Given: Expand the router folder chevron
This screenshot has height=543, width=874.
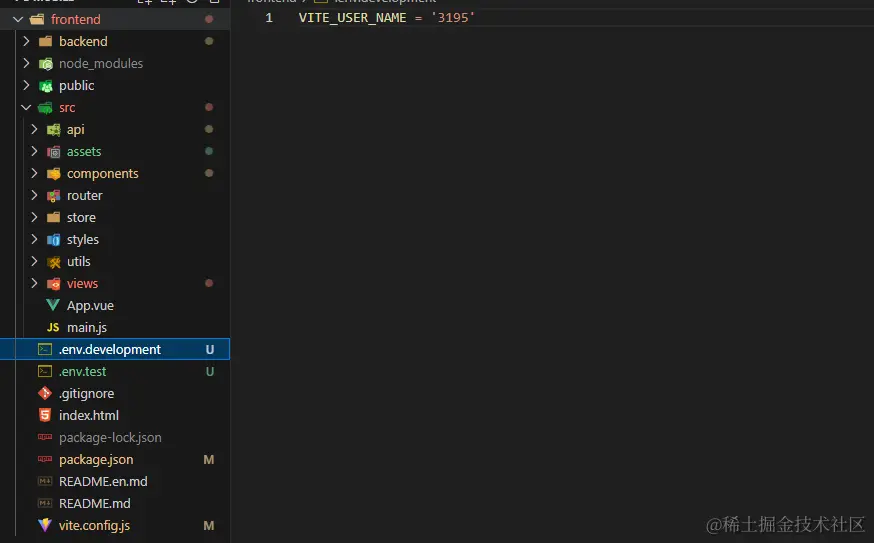Looking at the screenshot, I should click(x=34, y=196).
